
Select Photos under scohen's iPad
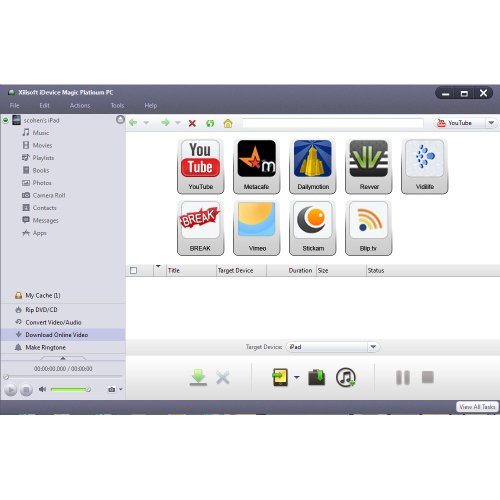(x=42, y=183)
